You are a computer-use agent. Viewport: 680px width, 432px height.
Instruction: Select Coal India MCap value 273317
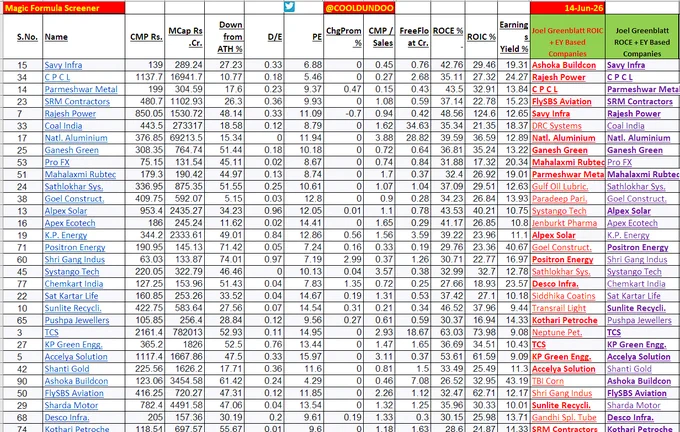185,126
